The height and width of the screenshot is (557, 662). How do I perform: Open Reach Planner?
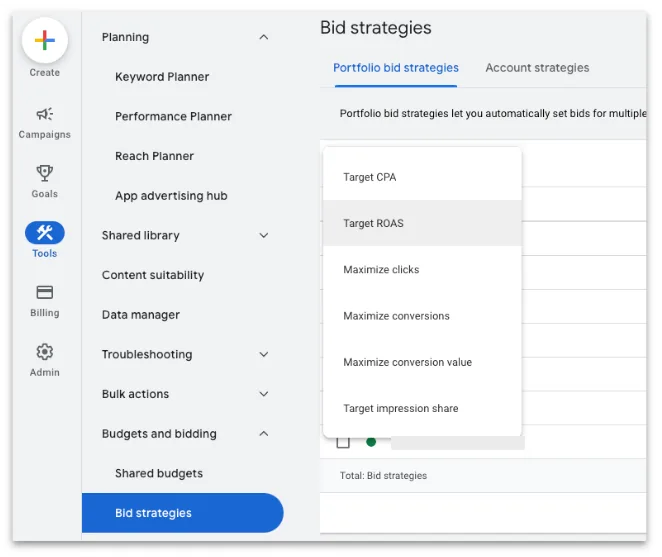click(x=155, y=156)
